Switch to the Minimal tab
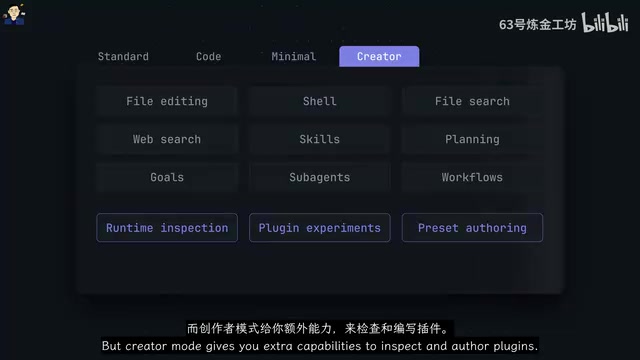Viewport: 640px width, 360px height. pyautogui.click(x=293, y=56)
